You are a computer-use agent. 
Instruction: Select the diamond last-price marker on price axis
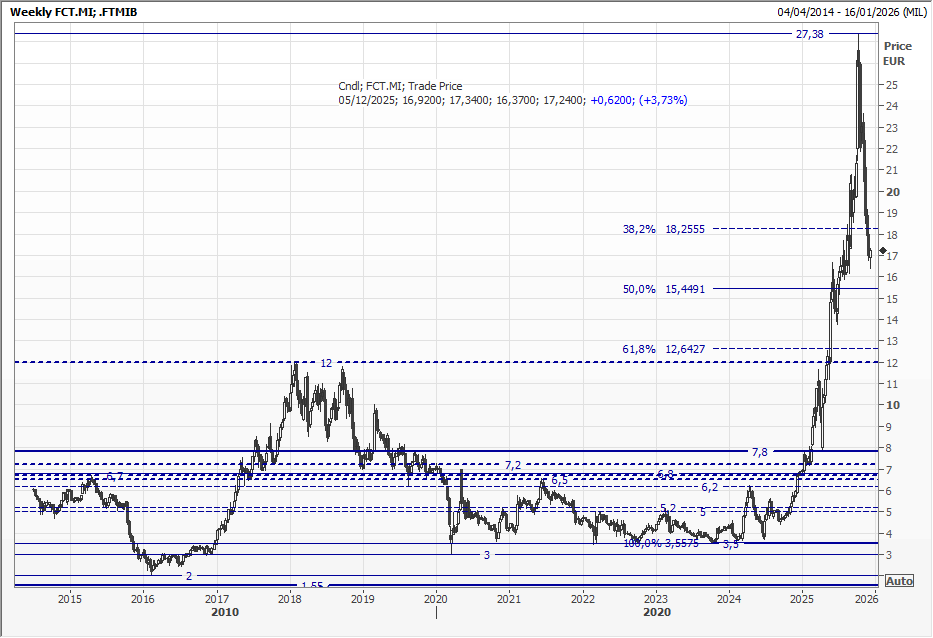pyautogui.click(x=883, y=250)
